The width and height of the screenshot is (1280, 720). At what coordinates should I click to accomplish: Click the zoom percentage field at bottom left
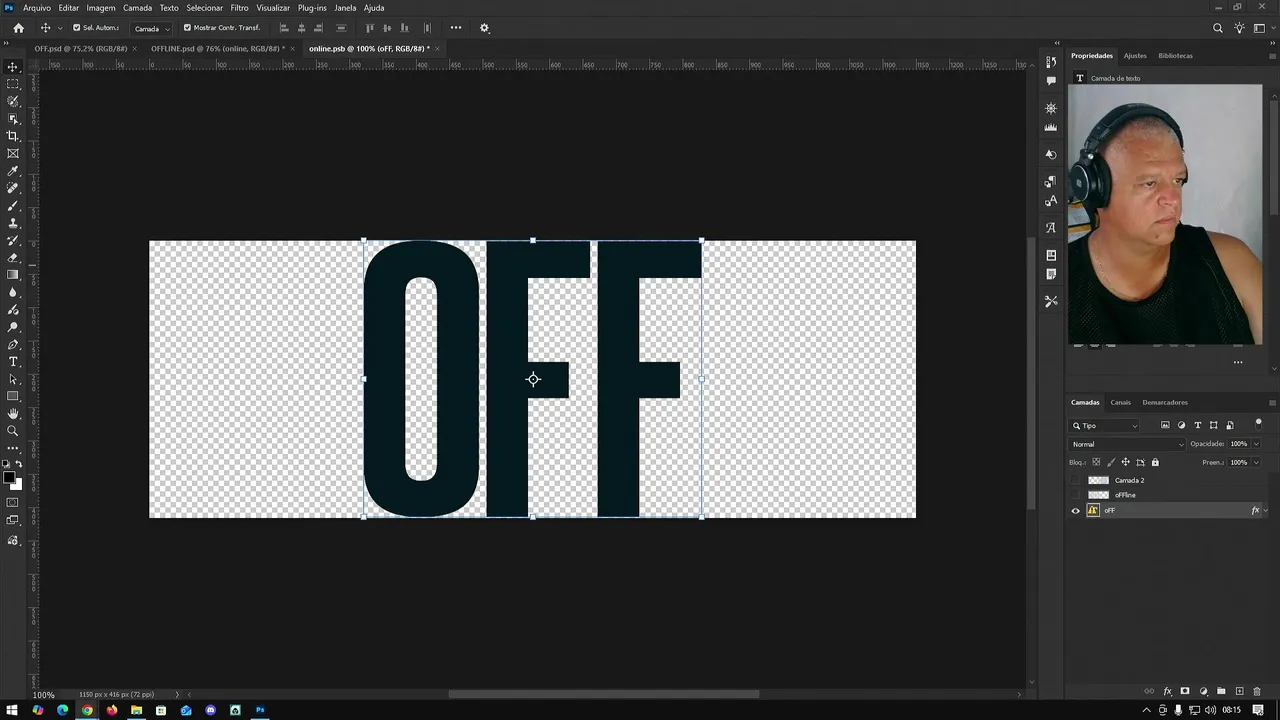(x=44, y=694)
